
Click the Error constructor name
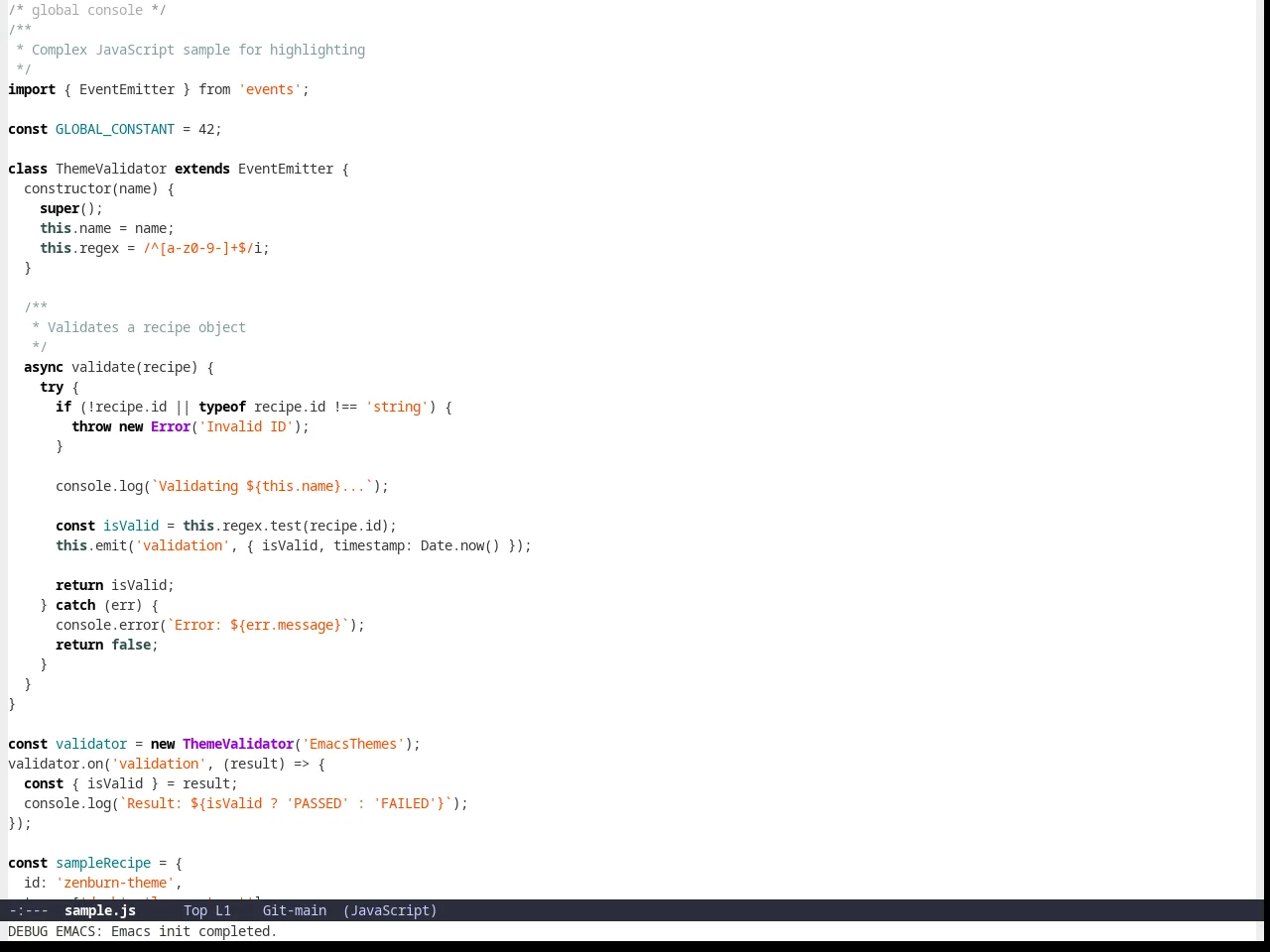click(x=171, y=426)
